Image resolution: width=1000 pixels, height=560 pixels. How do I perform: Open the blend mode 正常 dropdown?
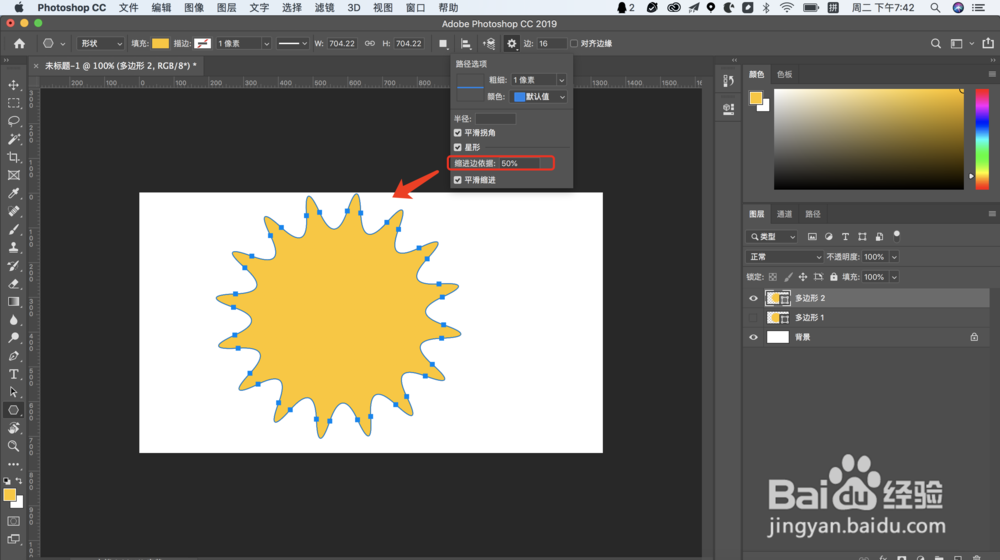pos(784,257)
